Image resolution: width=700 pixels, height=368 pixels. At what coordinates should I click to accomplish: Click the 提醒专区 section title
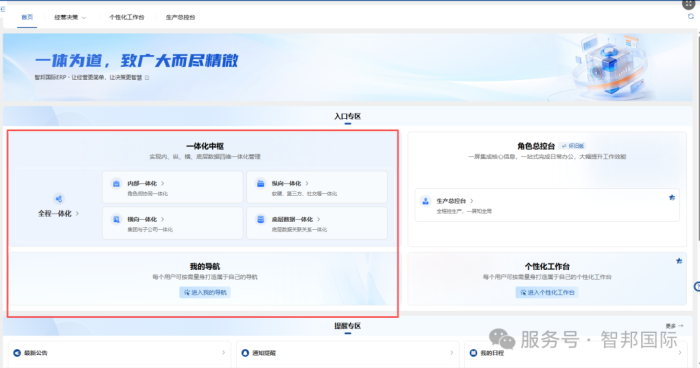point(348,326)
